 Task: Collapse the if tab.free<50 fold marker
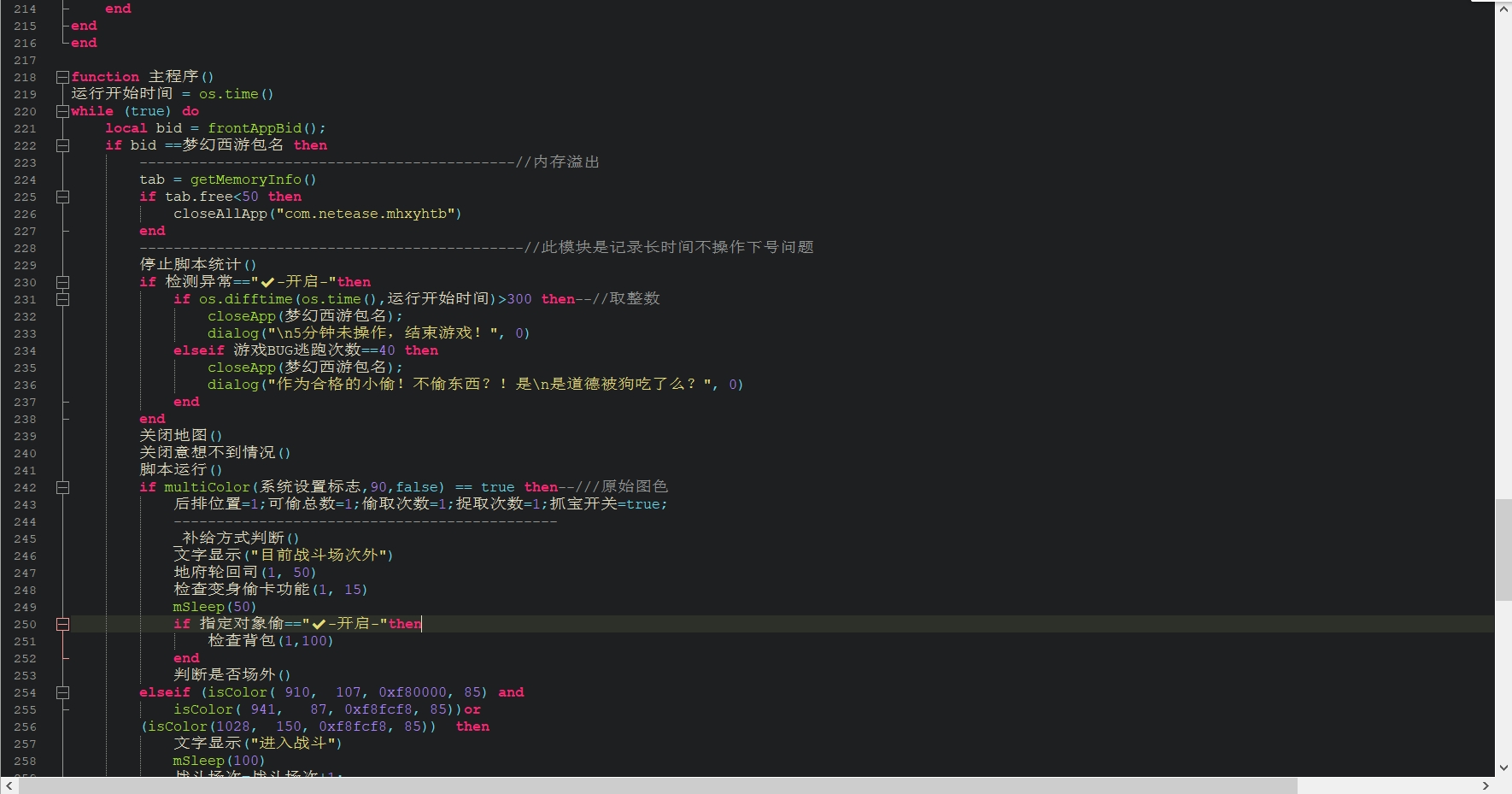[62, 197]
